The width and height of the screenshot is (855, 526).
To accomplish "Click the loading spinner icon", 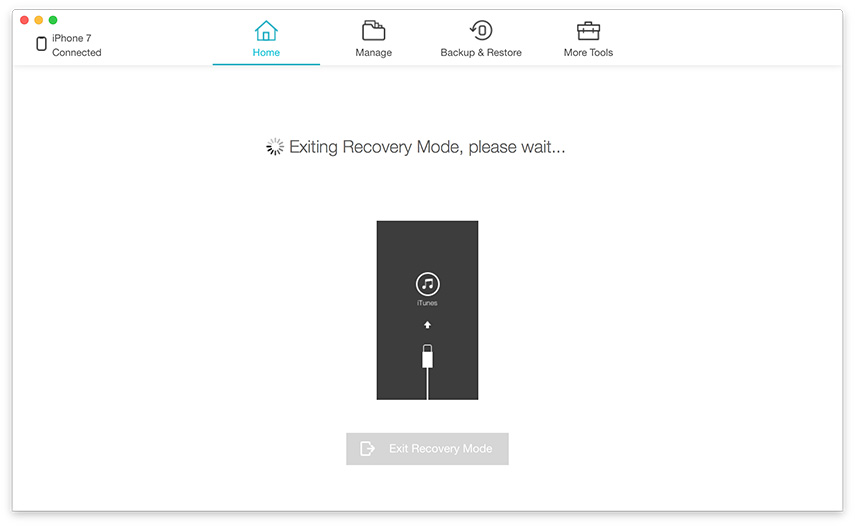I will (x=275, y=147).
